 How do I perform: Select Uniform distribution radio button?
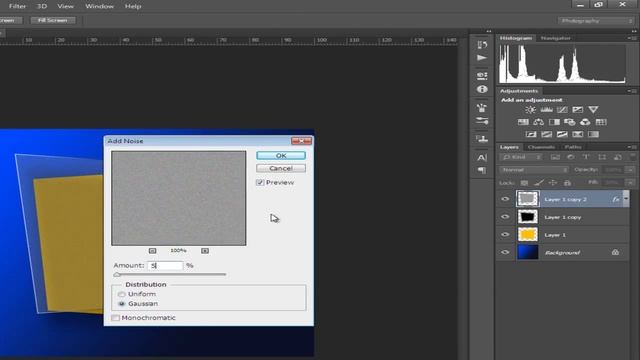(122, 294)
